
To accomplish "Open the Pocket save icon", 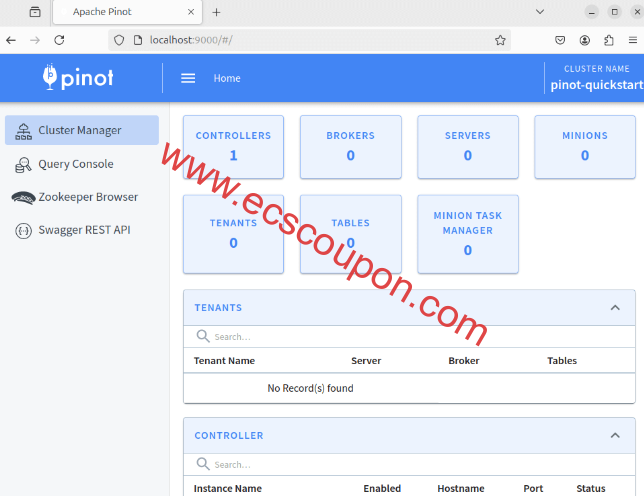I will [x=560, y=40].
